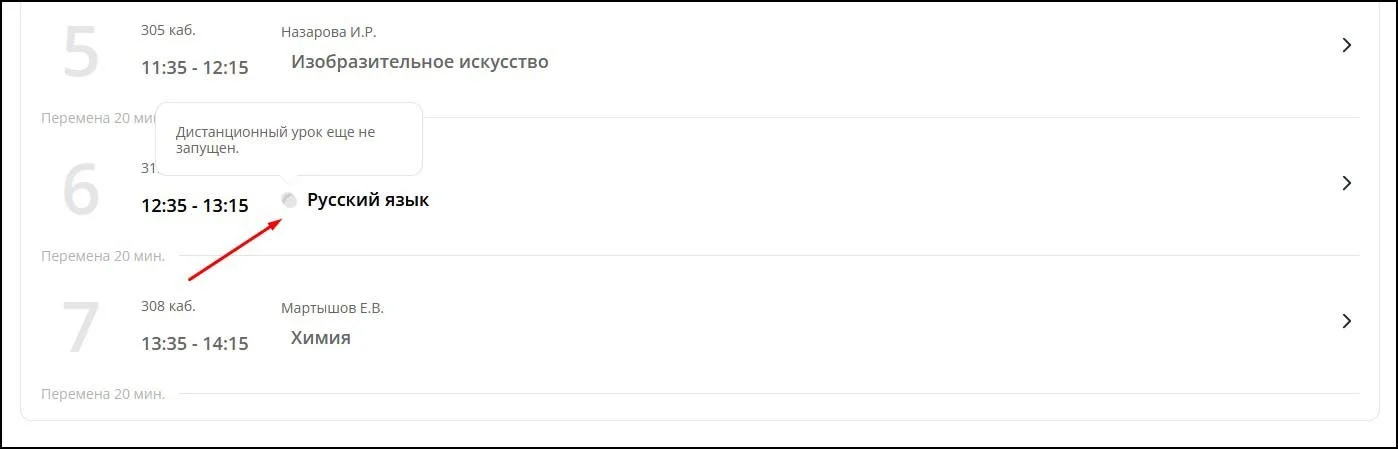
Task: Click teacher name Мартышов Е.В.
Action: (x=332, y=308)
